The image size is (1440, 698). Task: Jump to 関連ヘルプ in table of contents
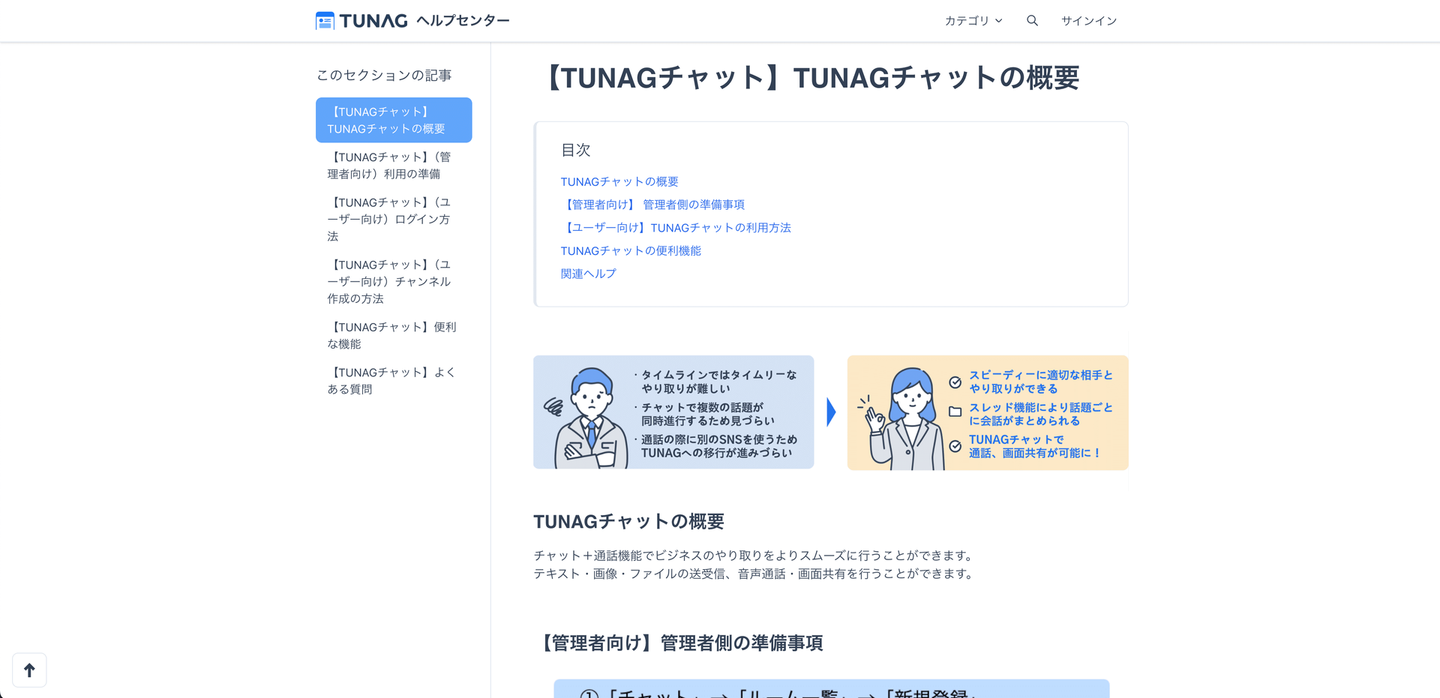click(588, 273)
